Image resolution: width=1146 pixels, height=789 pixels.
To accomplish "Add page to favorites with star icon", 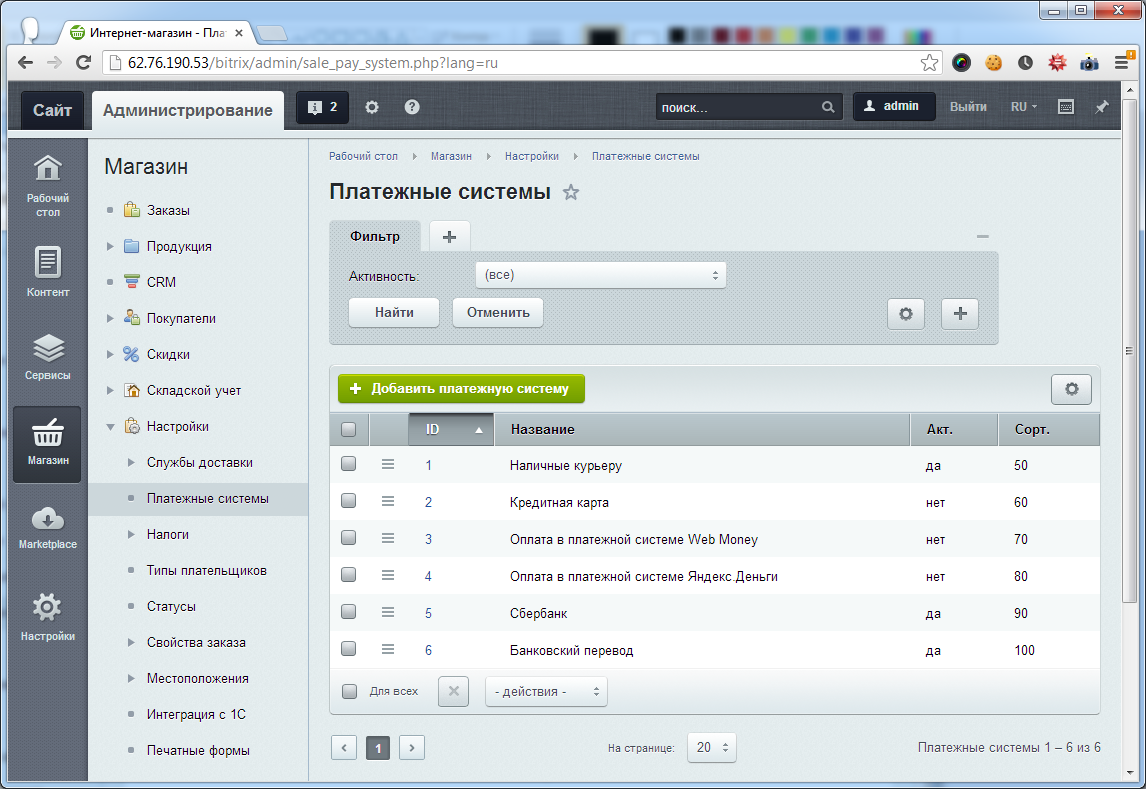I will click(x=571, y=192).
